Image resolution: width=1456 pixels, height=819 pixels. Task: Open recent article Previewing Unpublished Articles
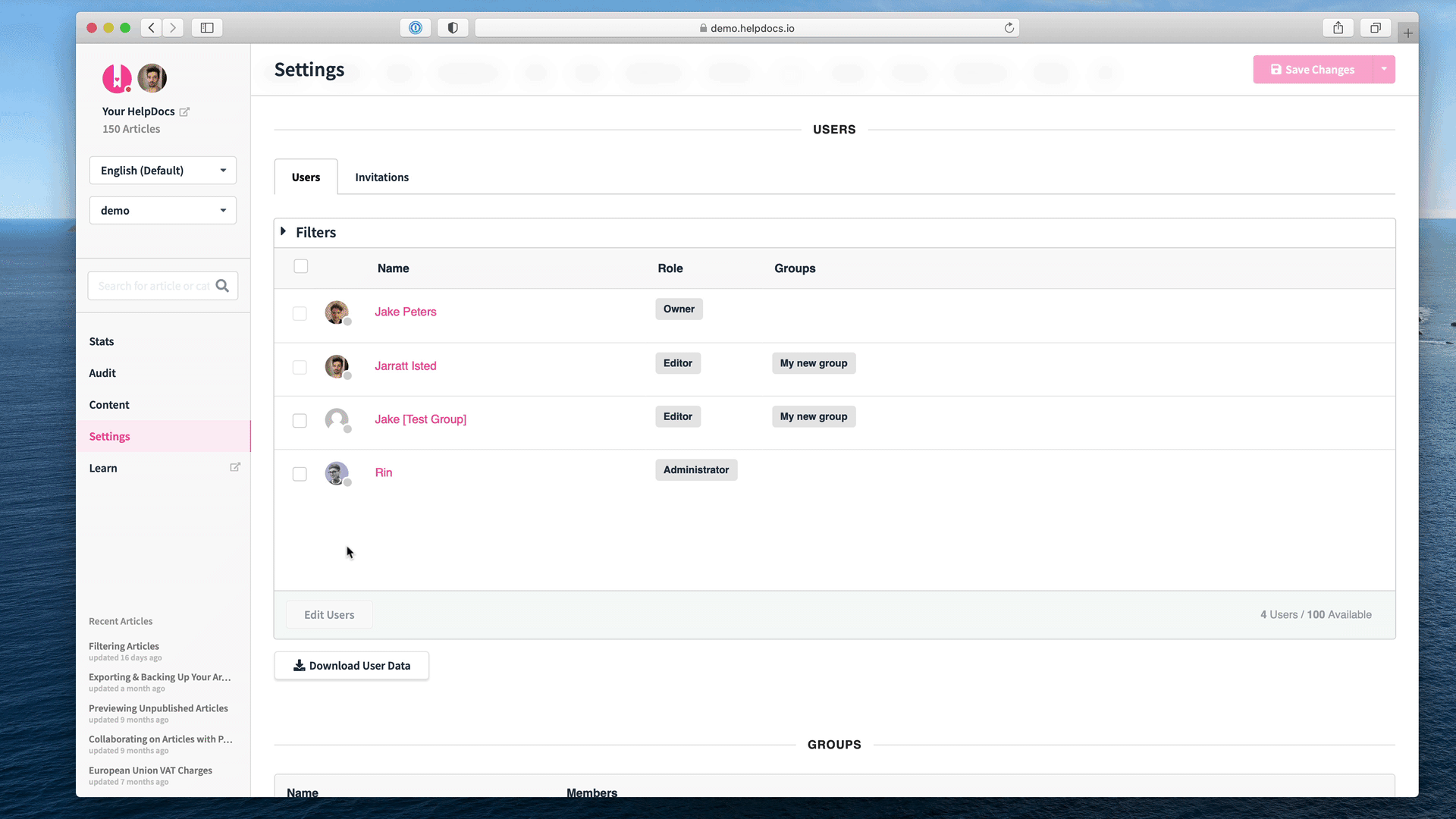(x=158, y=708)
